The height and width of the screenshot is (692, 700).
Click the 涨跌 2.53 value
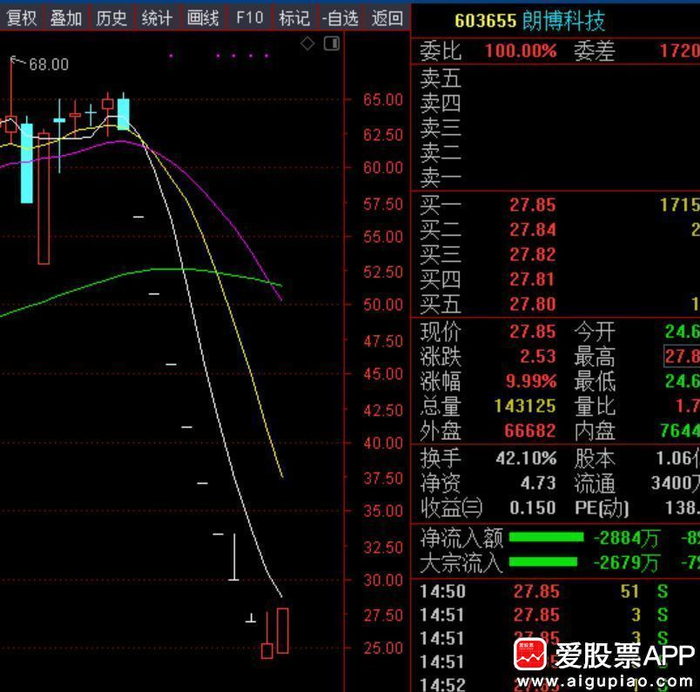[x=538, y=357]
